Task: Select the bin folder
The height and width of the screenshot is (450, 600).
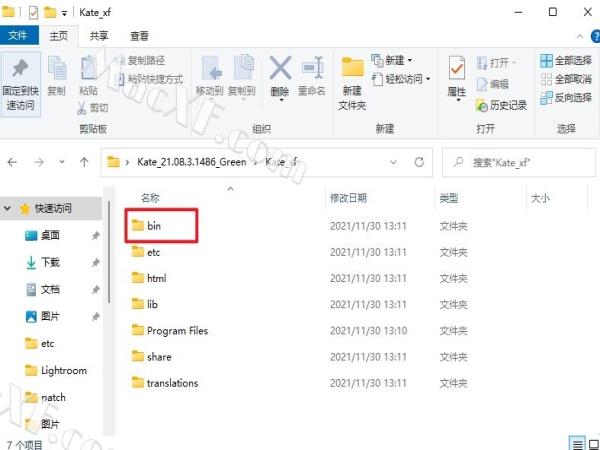Action: [146, 226]
